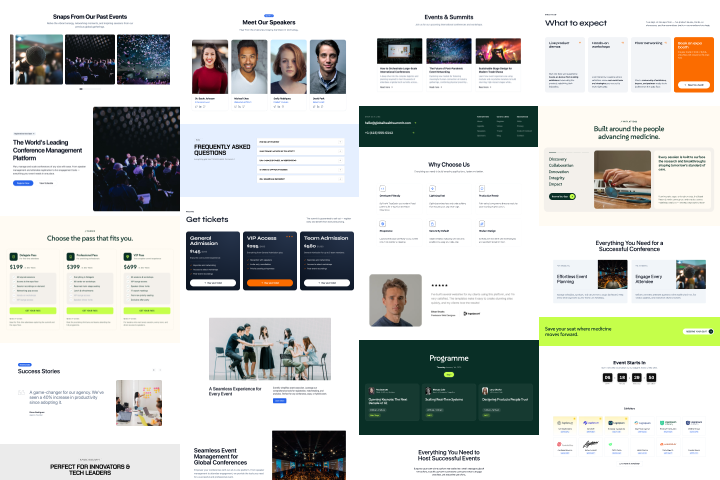This screenshot has width=720, height=480.
Task: Click dark green button under Impact list
Action: (x=562, y=196)
